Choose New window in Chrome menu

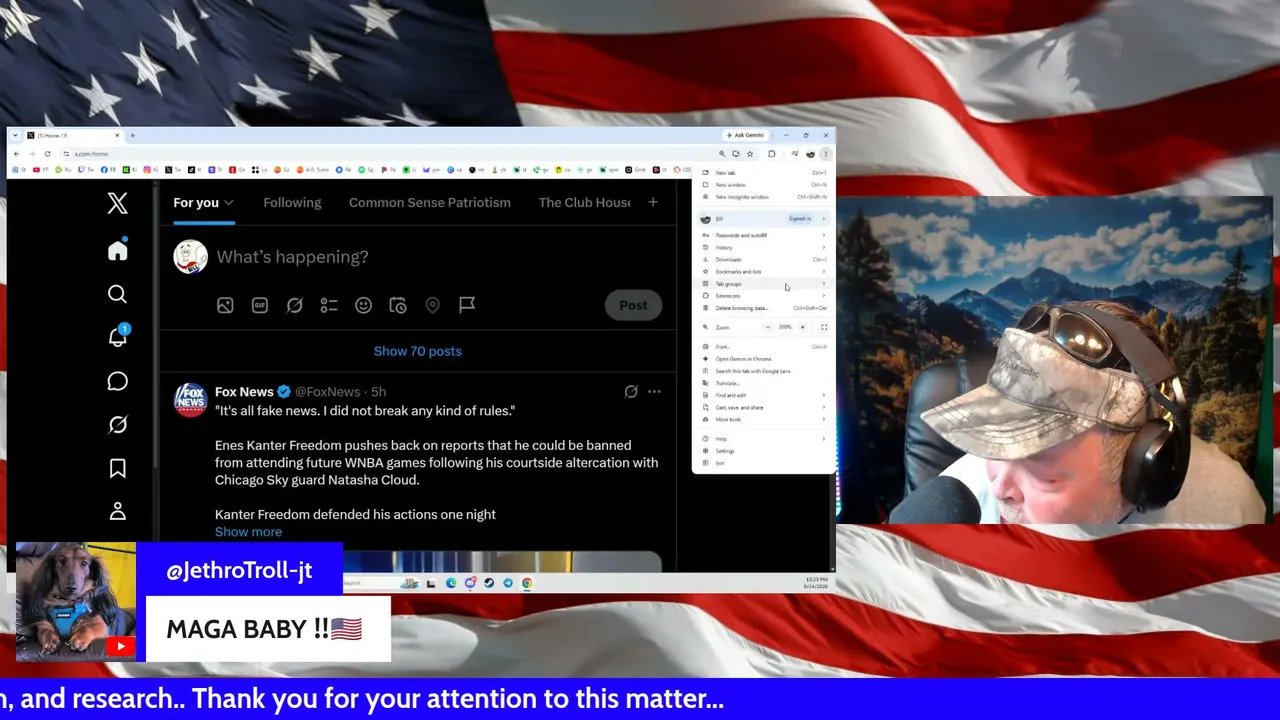pyautogui.click(x=763, y=185)
